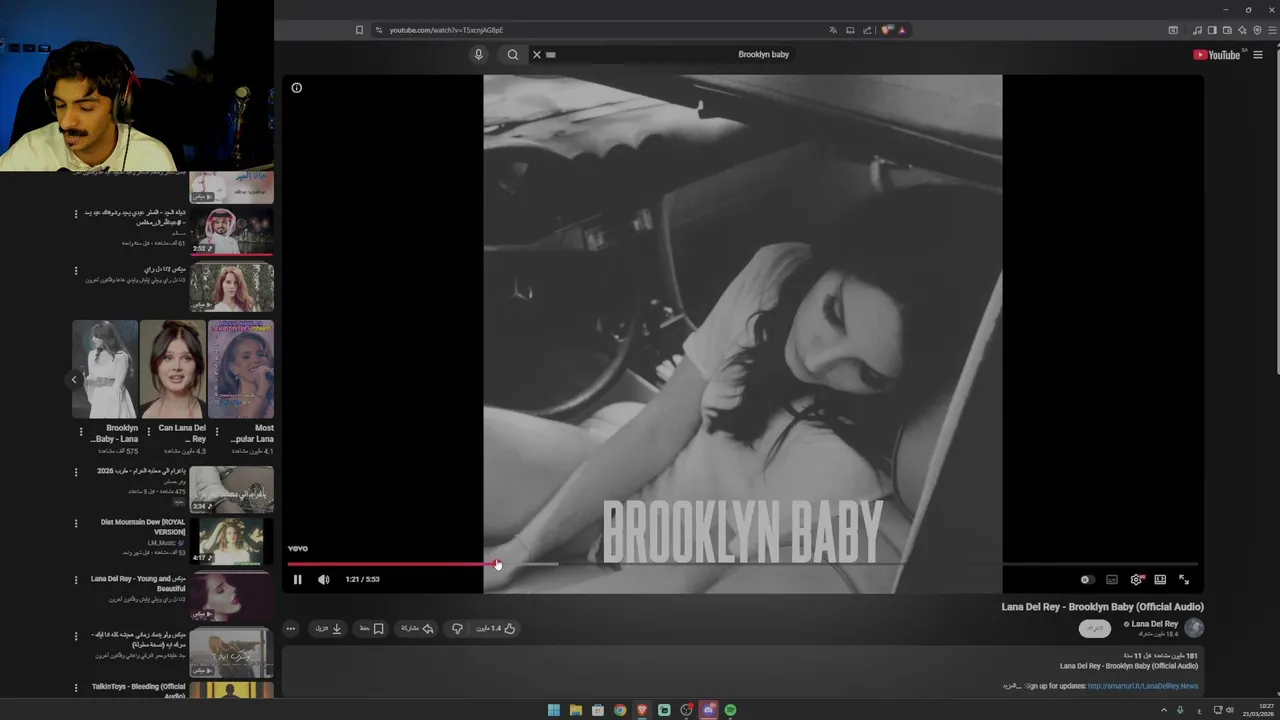Image resolution: width=1280 pixels, height=720 pixels.
Task: Open the browser media control music-note icon
Action: click(x=1197, y=30)
